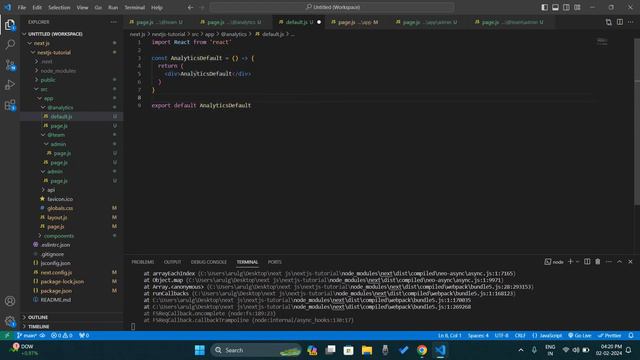640x360 pixels.
Task: Open the Explorer view in activity bar
Action: [10, 25]
